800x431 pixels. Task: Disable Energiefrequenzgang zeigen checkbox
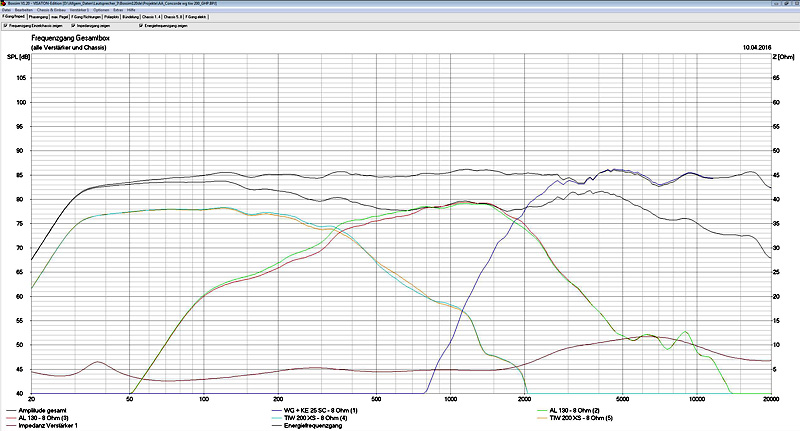pos(141,26)
